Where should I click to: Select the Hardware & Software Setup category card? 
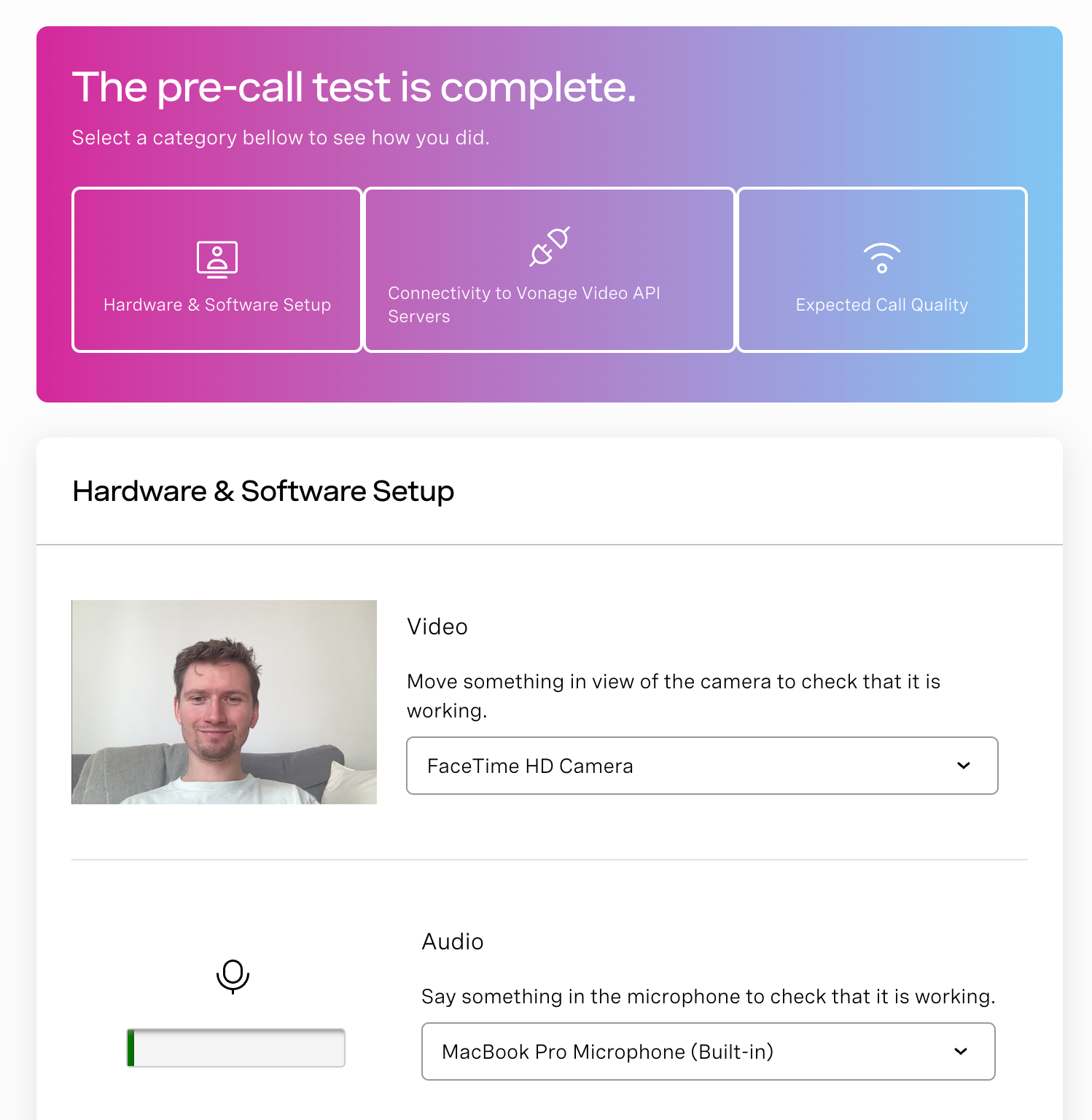click(217, 270)
